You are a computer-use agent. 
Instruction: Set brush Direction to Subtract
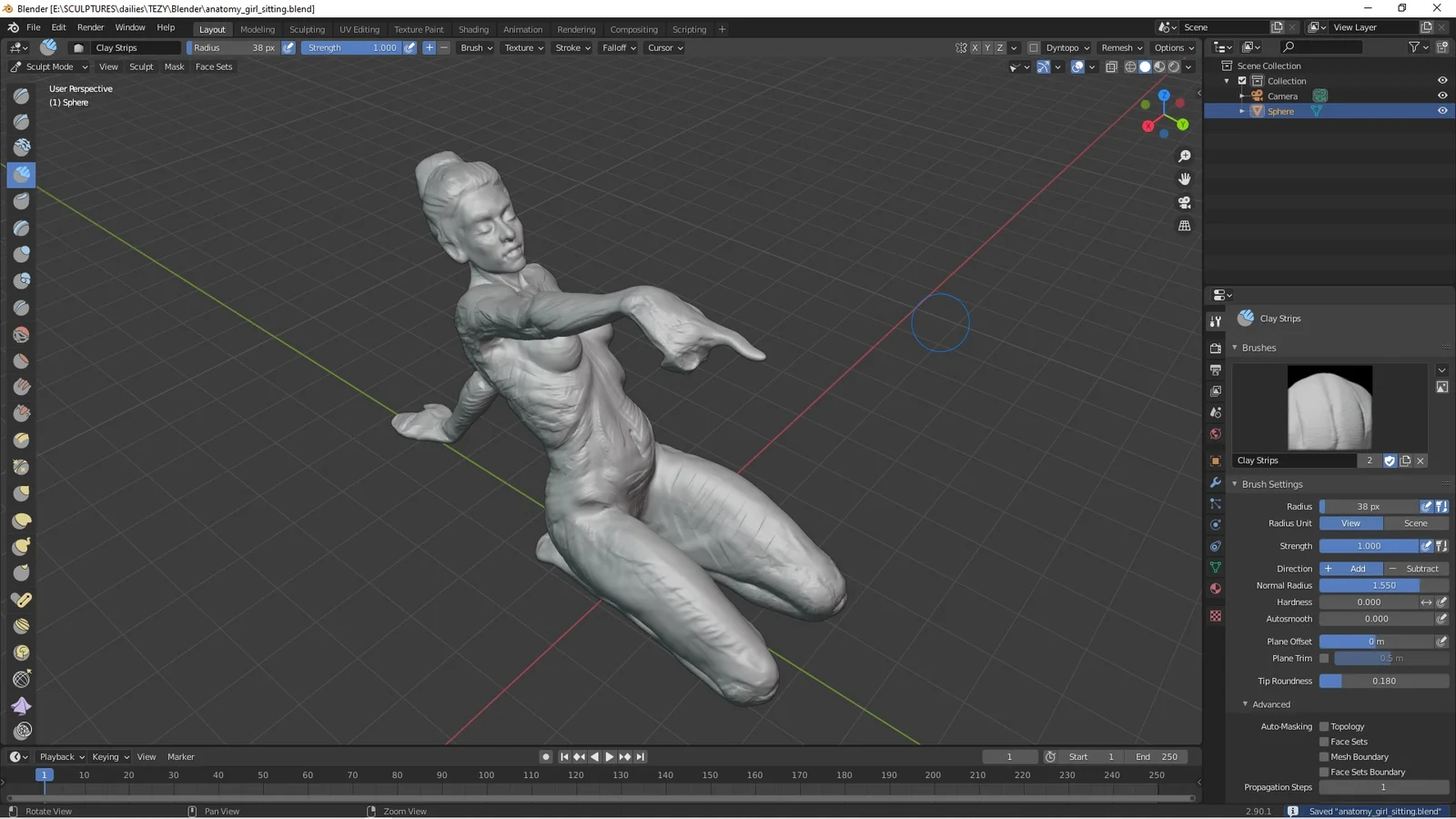point(1417,568)
